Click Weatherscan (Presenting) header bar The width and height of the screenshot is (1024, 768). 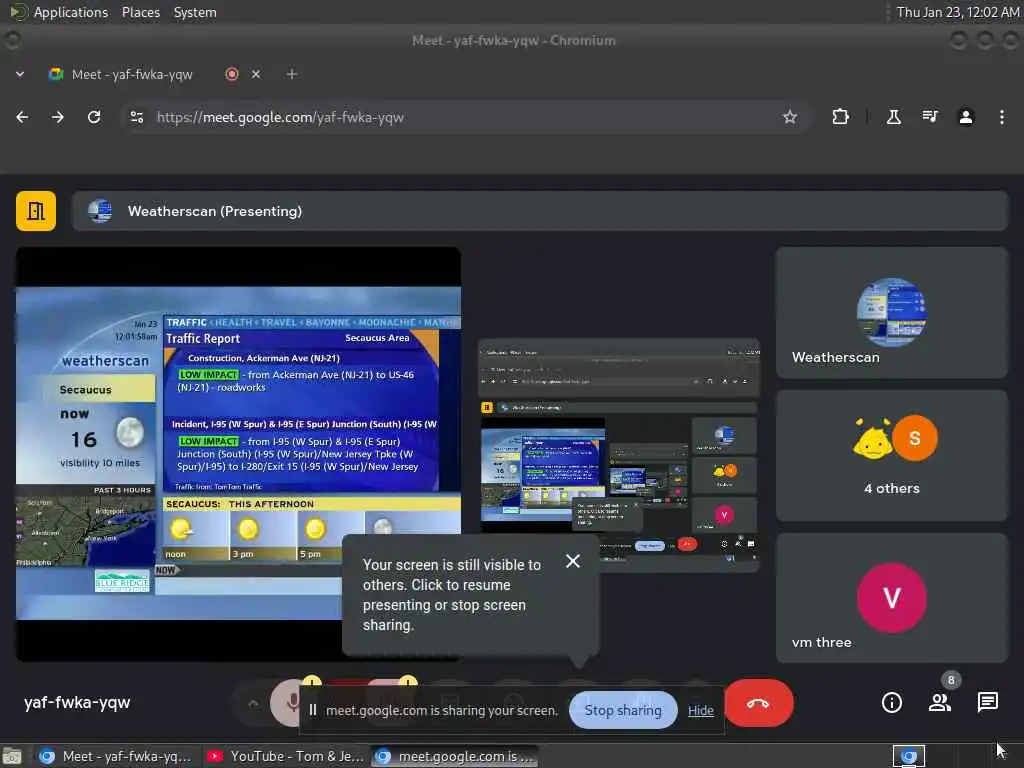point(540,211)
